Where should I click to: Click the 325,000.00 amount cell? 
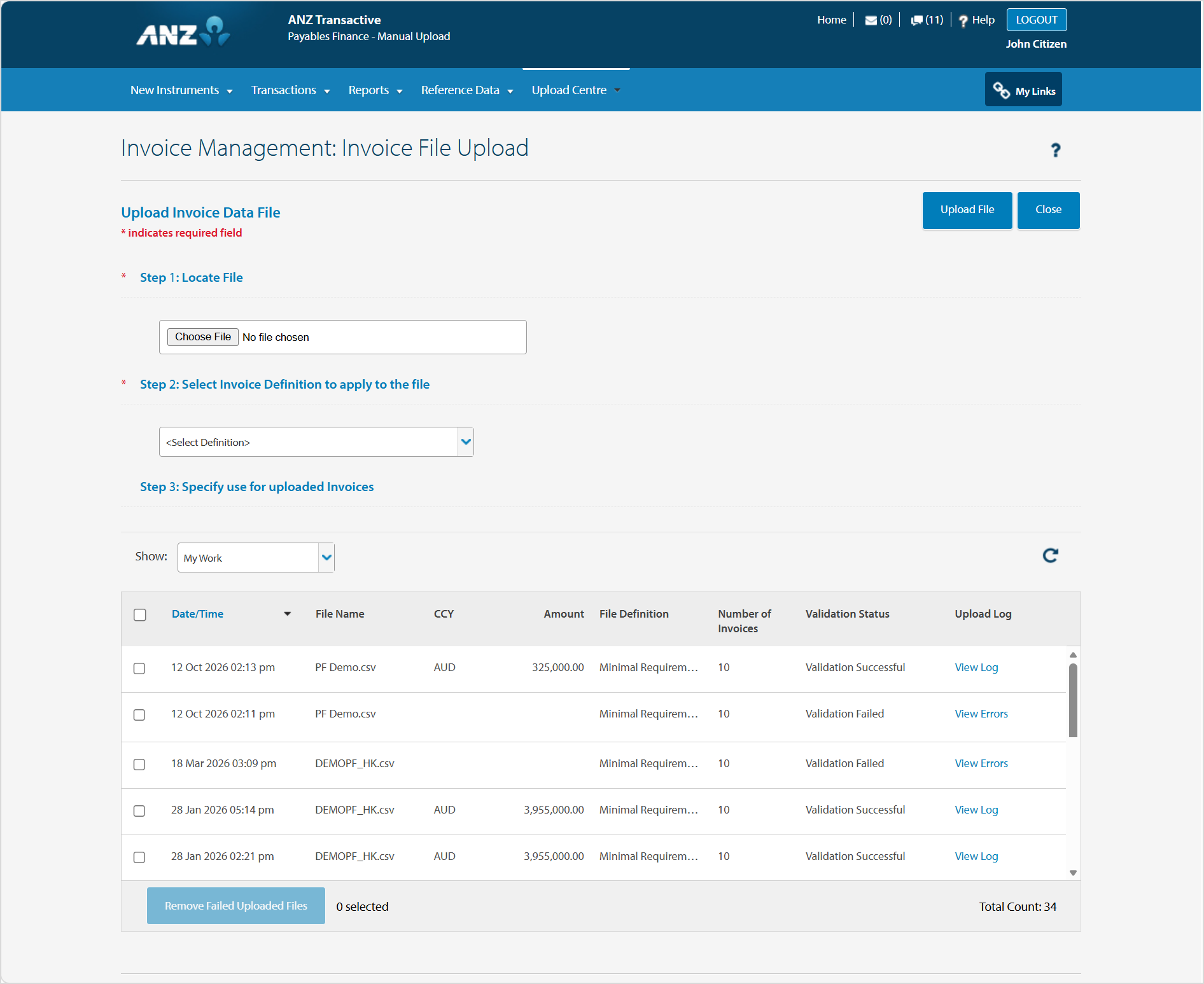557,668
